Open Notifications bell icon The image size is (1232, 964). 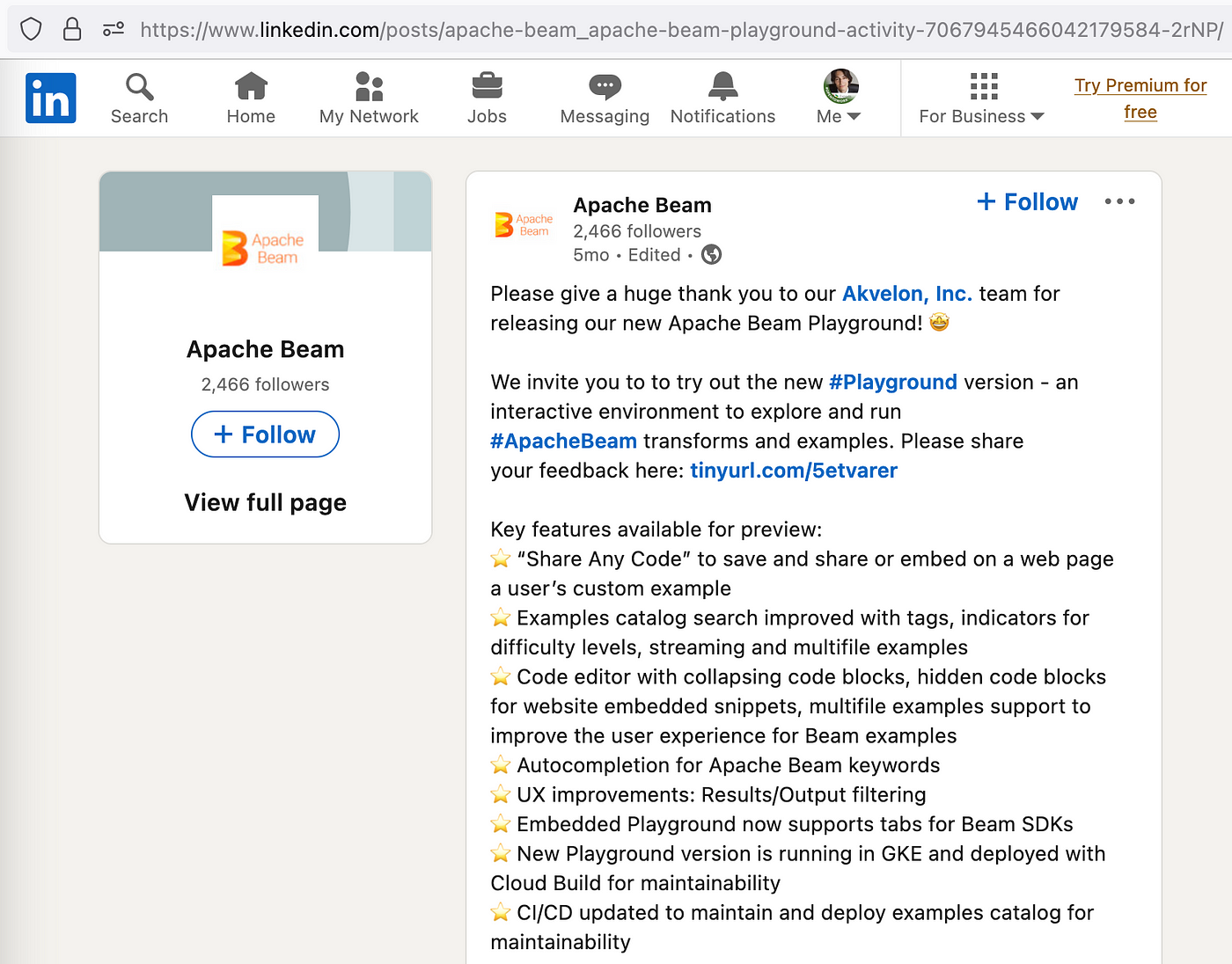(x=722, y=86)
